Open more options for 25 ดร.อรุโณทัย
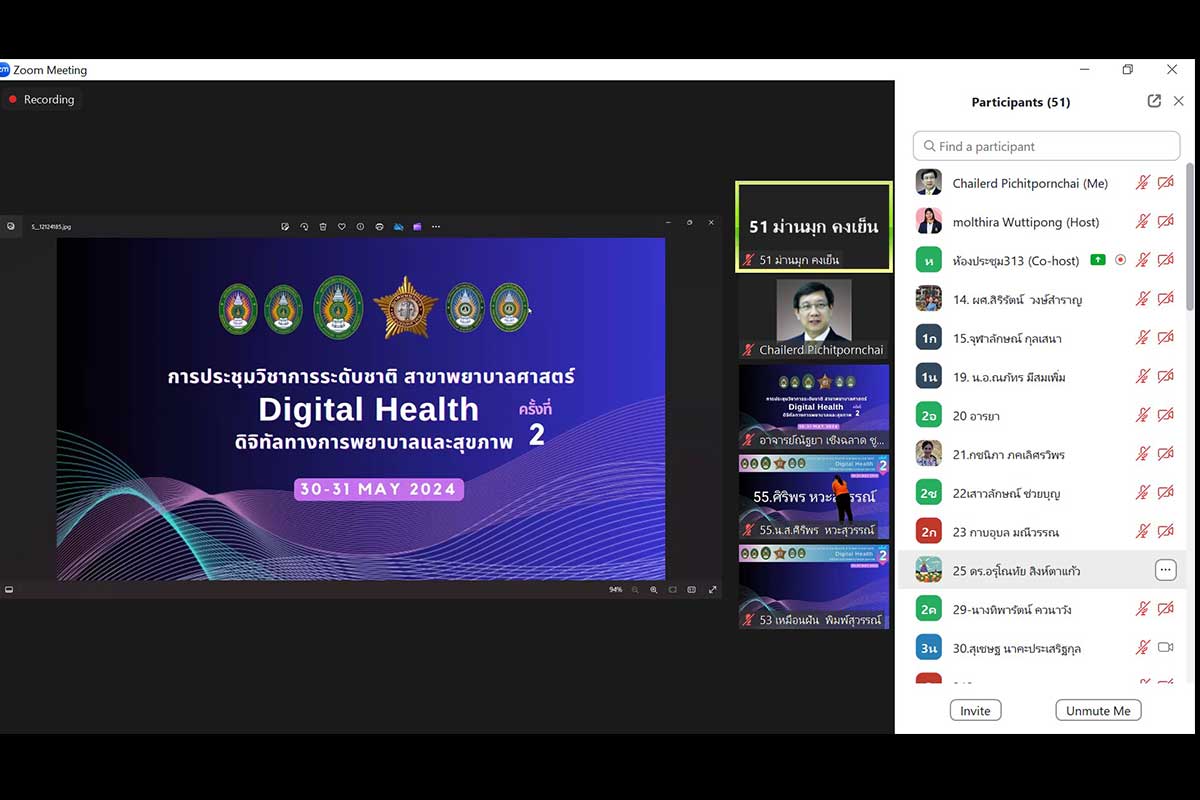 tap(1165, 570)
